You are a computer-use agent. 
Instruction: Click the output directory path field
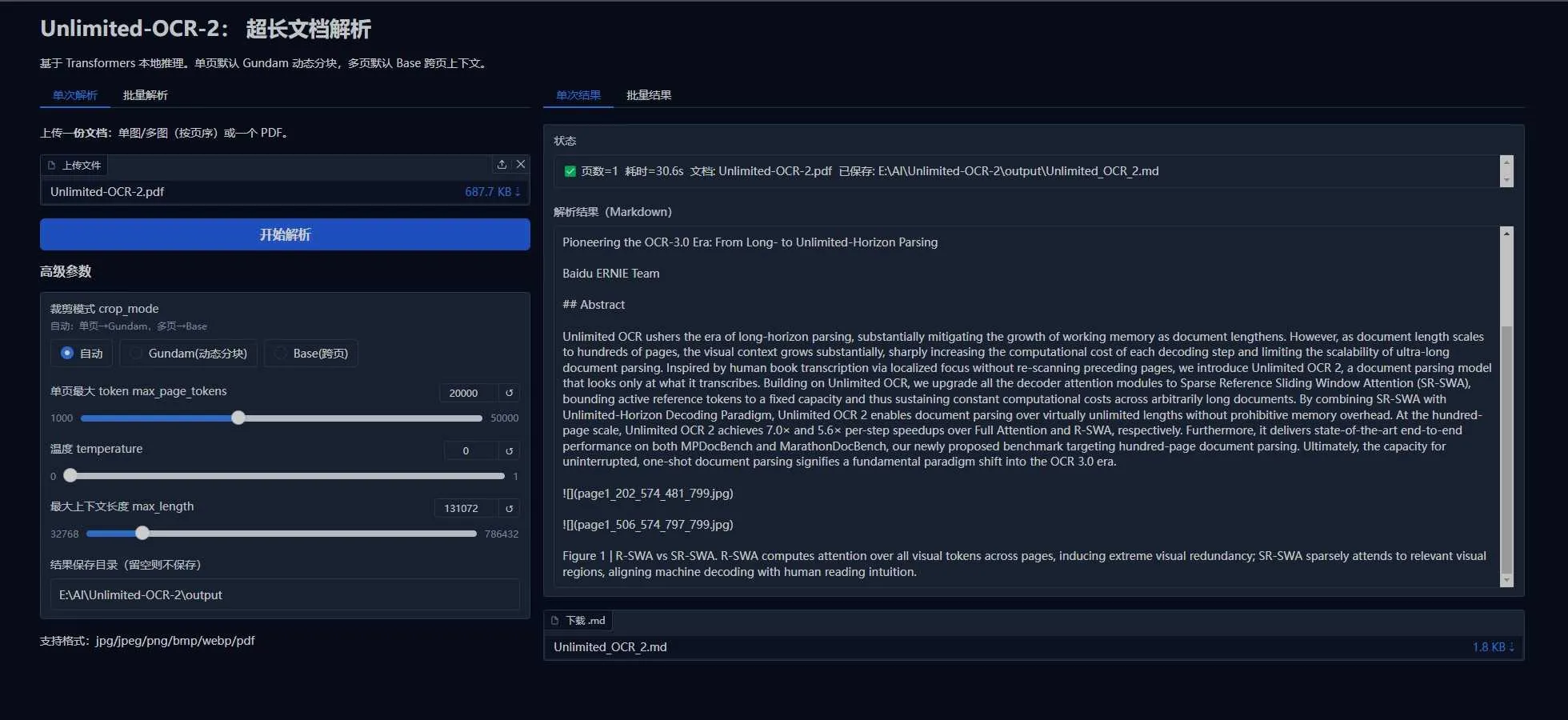click(285, 594)
